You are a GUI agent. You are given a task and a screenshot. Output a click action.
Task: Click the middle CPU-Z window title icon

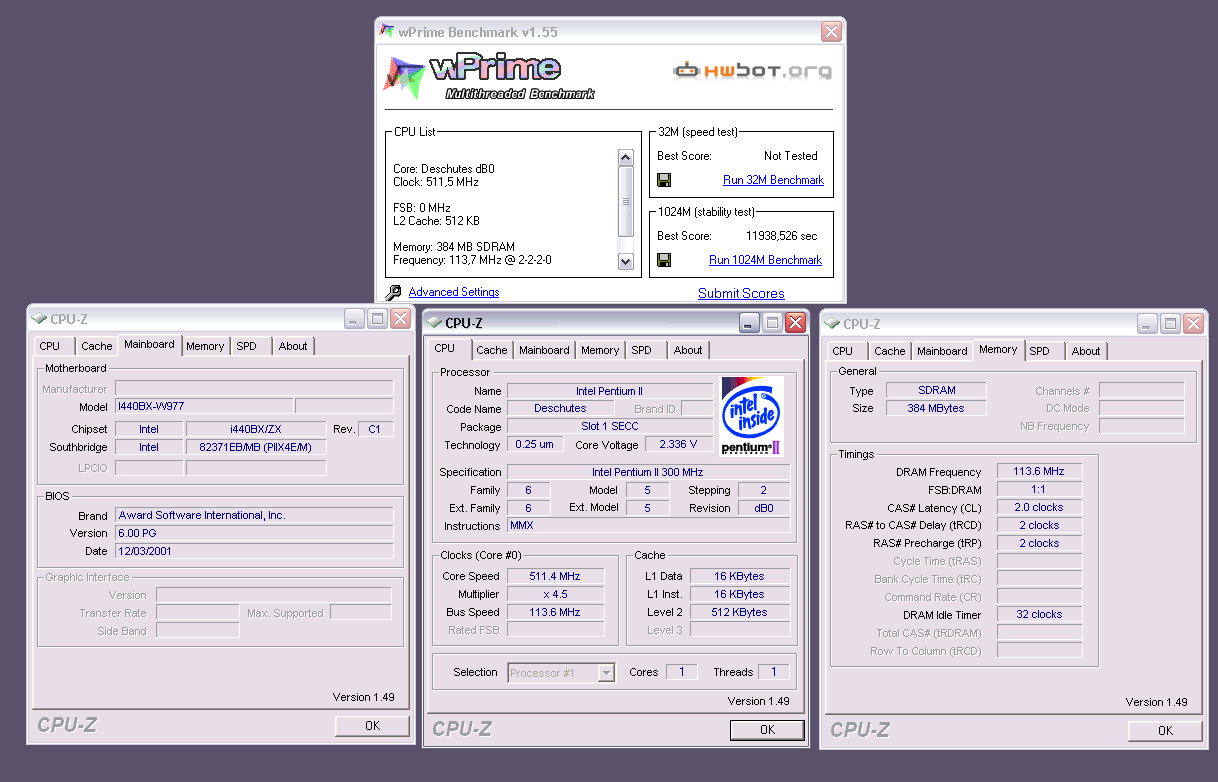434,322
